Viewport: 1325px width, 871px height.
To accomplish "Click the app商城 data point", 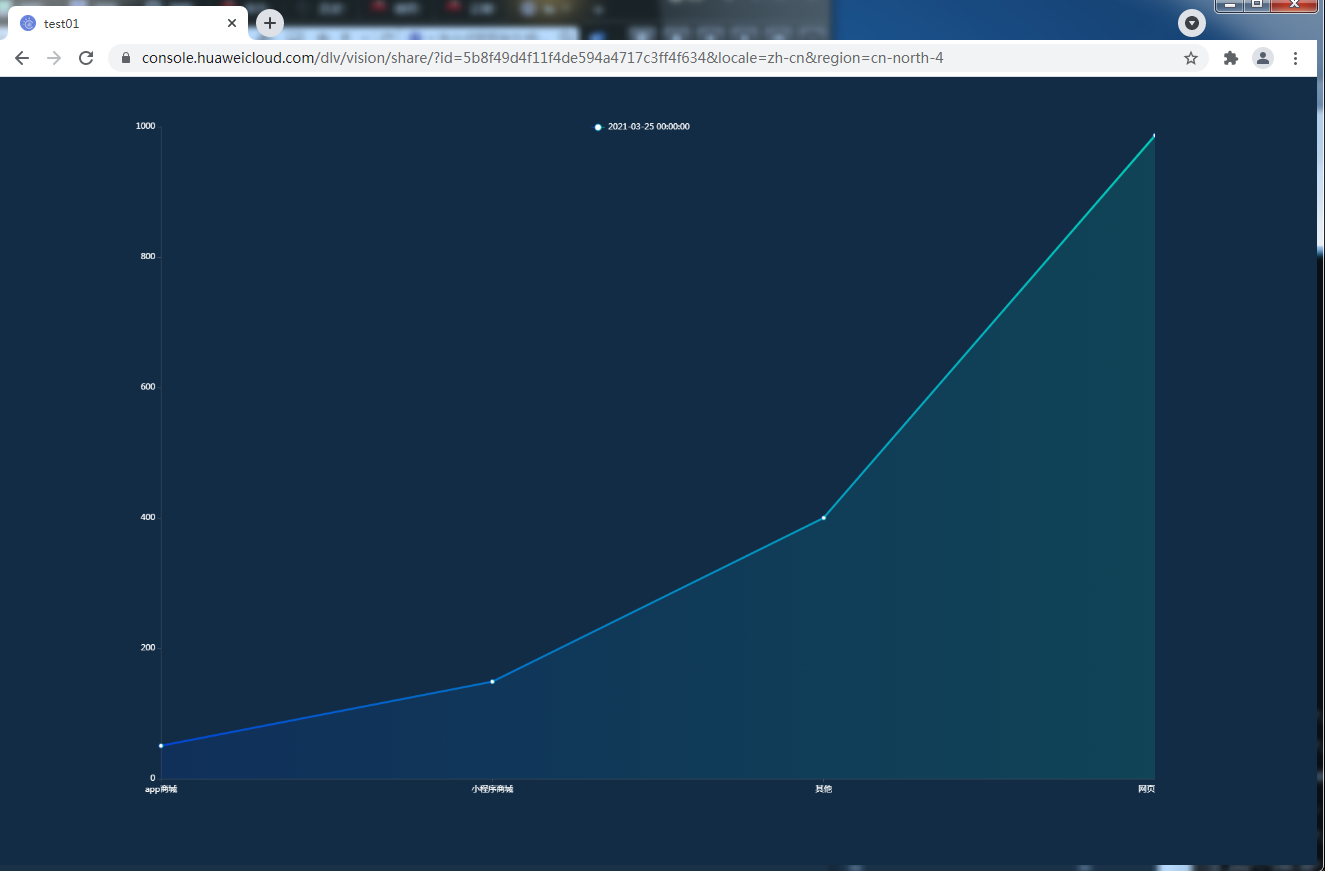I will point(161,745).
